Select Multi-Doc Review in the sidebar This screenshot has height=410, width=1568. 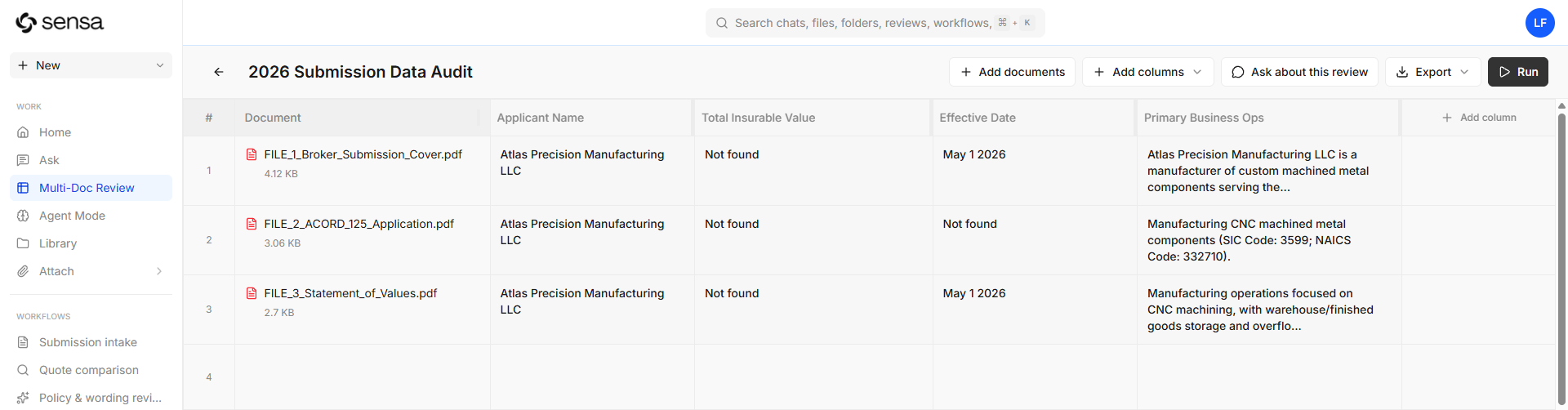91,188
